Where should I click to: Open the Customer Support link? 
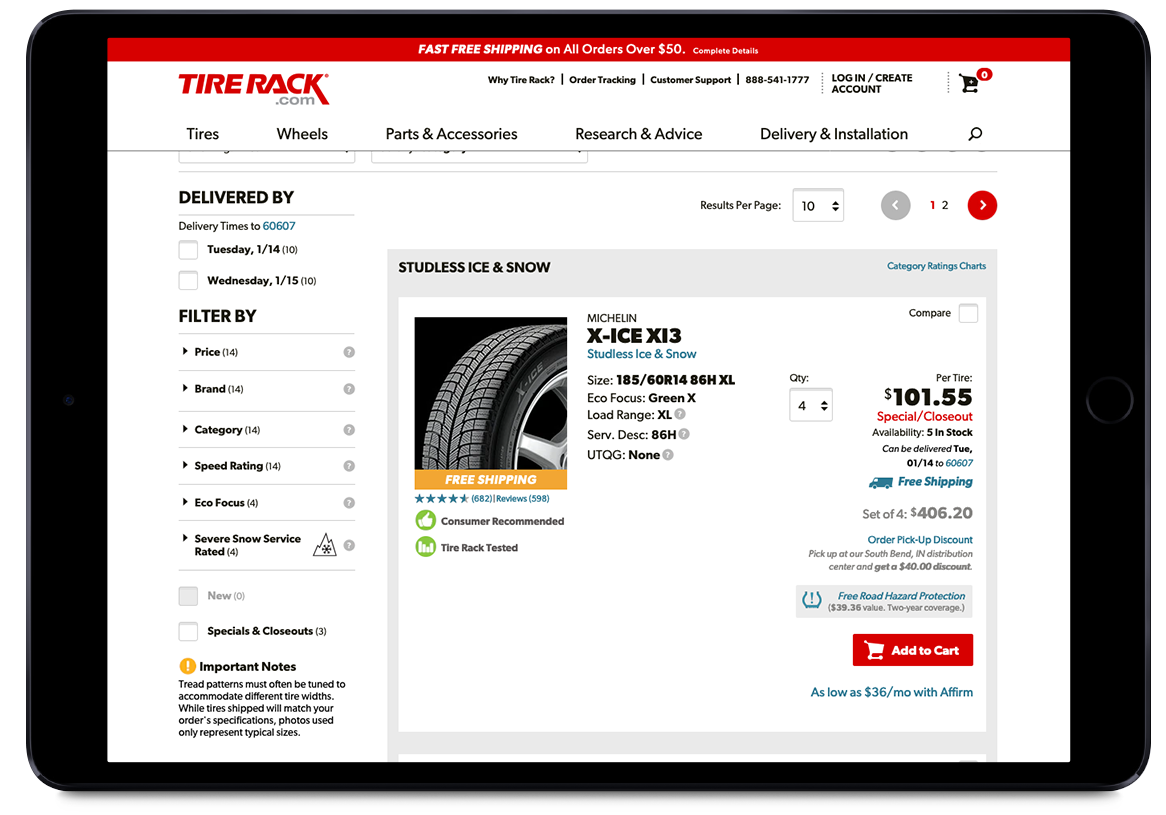tap(691, 80)
